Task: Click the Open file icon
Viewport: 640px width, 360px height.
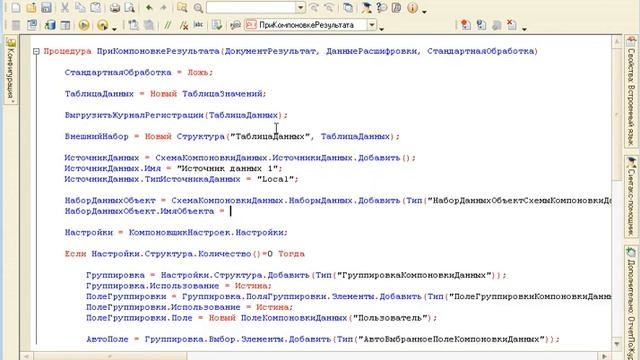Action: point(31,7)
